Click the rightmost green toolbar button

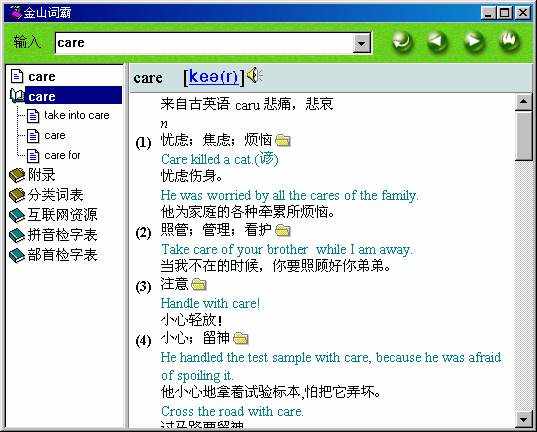[x=510, y=41]
